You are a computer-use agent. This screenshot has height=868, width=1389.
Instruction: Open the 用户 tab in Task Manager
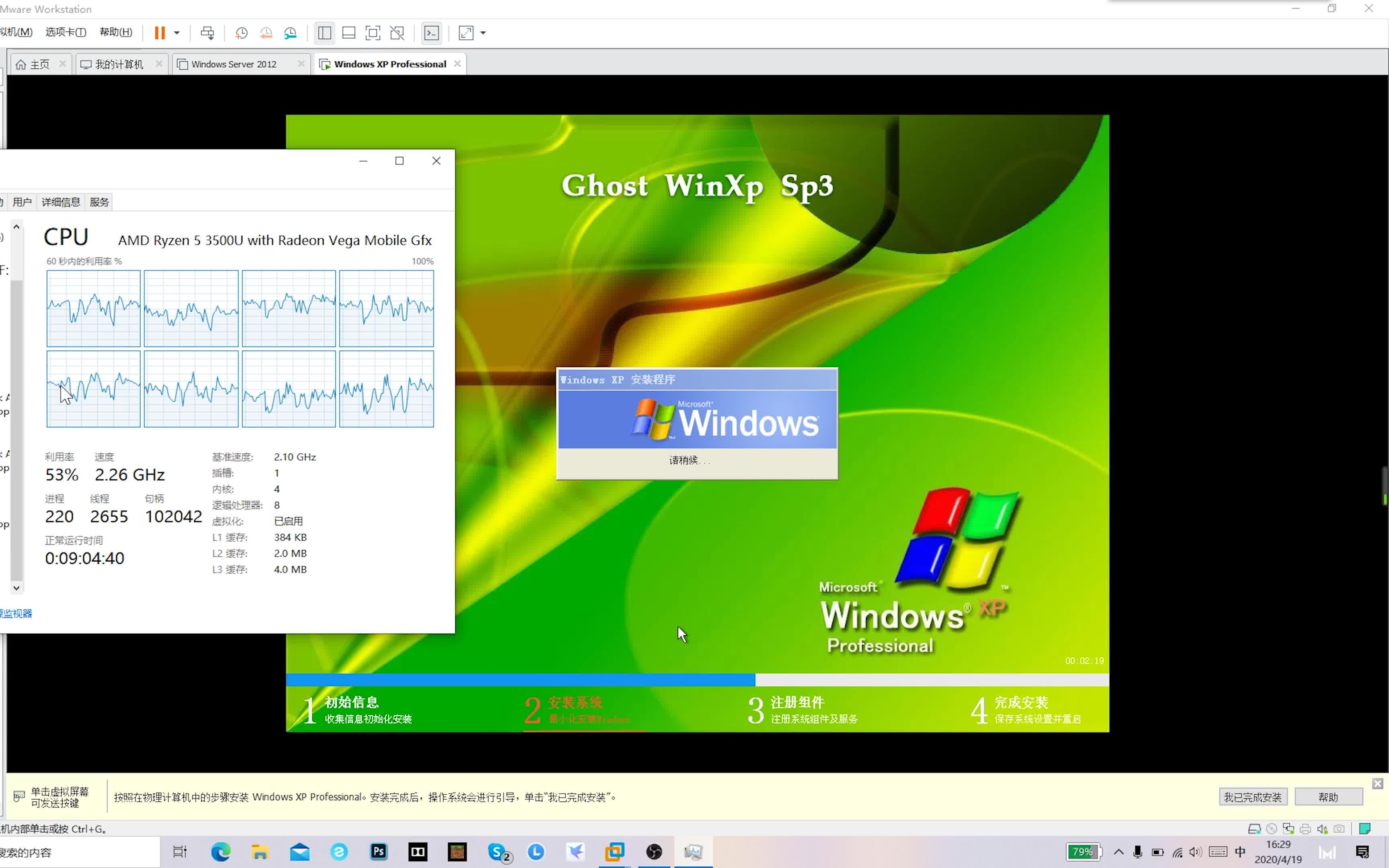[x=22, y=202]
